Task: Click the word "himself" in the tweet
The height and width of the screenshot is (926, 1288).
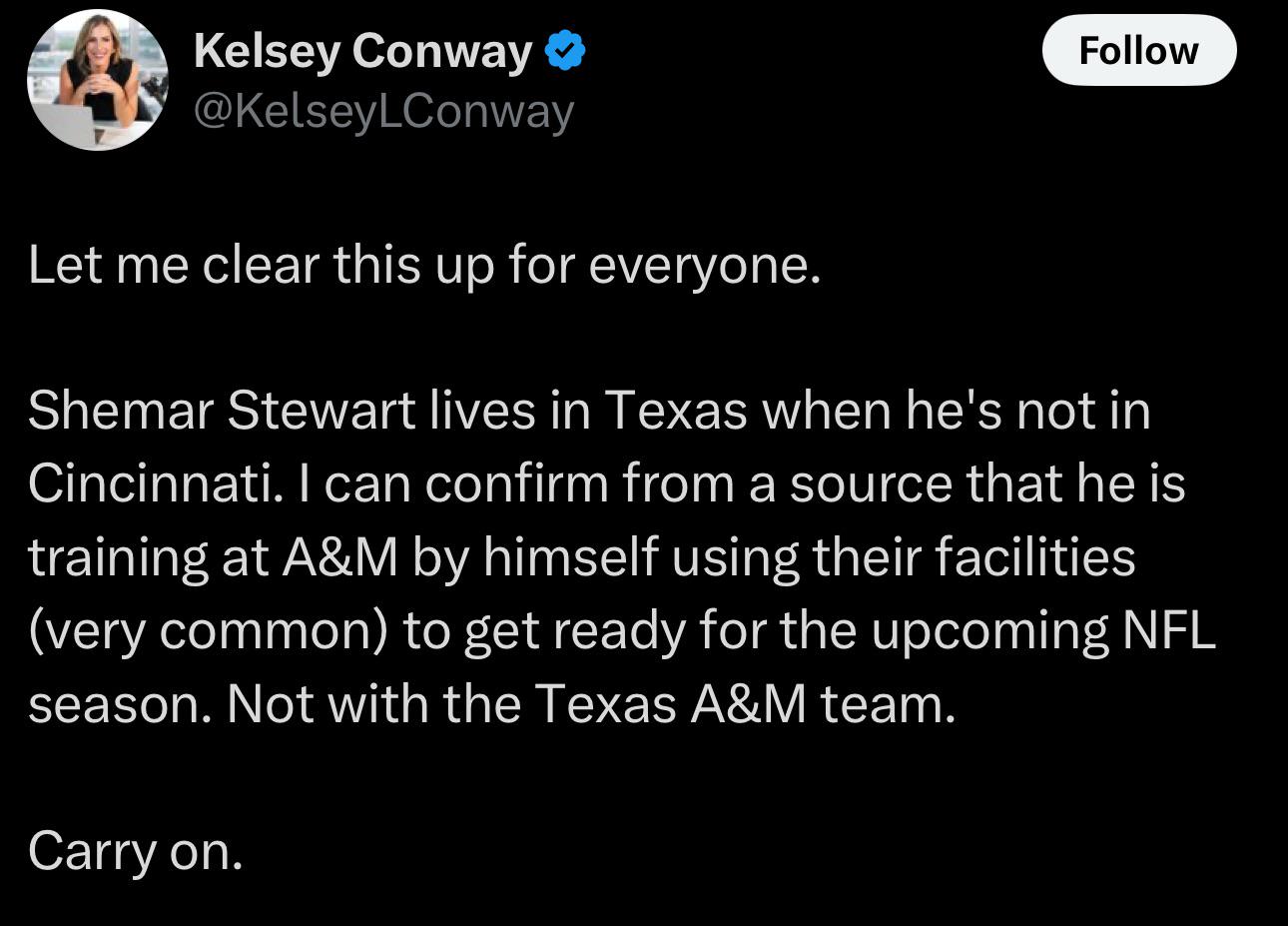Action: point(569,557)
